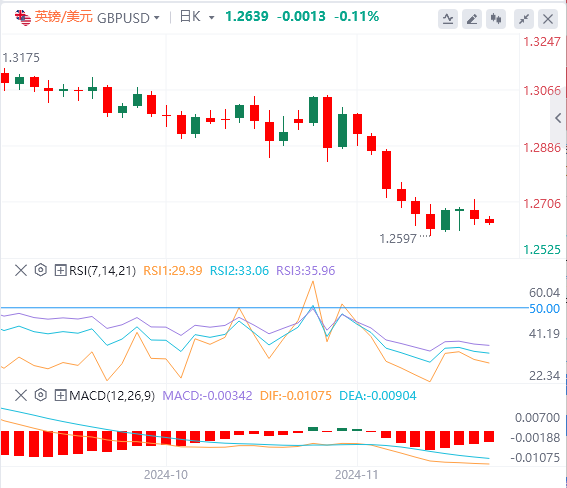The width and height of the screenshot is (567, 488).
Task: Click the RSI1:29.39 value
Action: [x=173, y=270]
